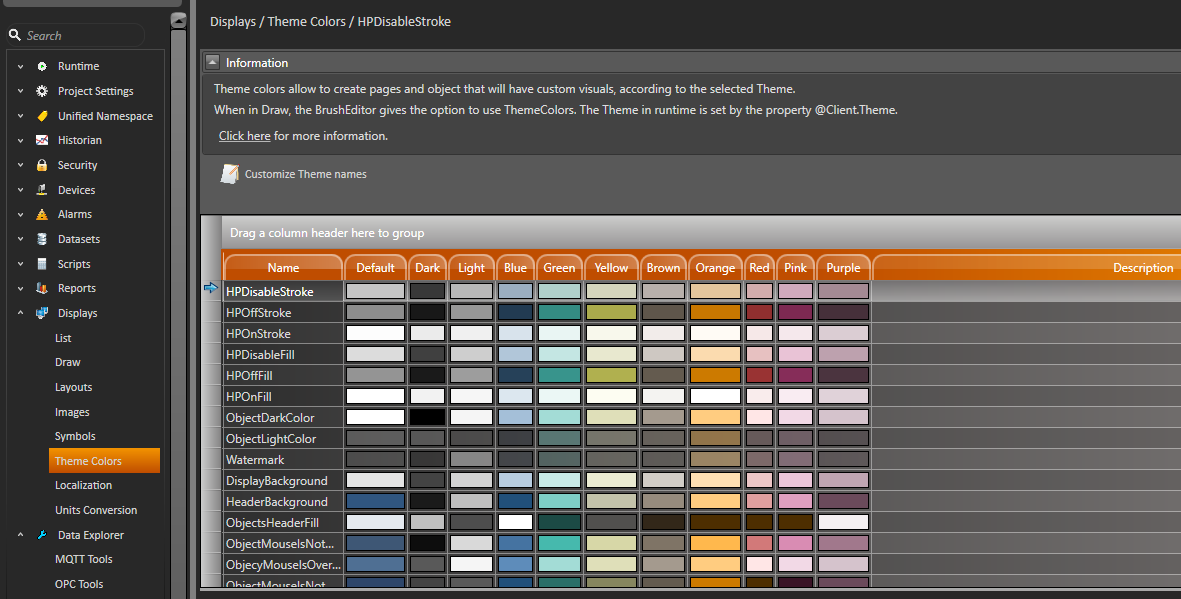Click the Security padlock icon
The height and width of the screenshot is (599, 1181).
click(x=42, y=165)
